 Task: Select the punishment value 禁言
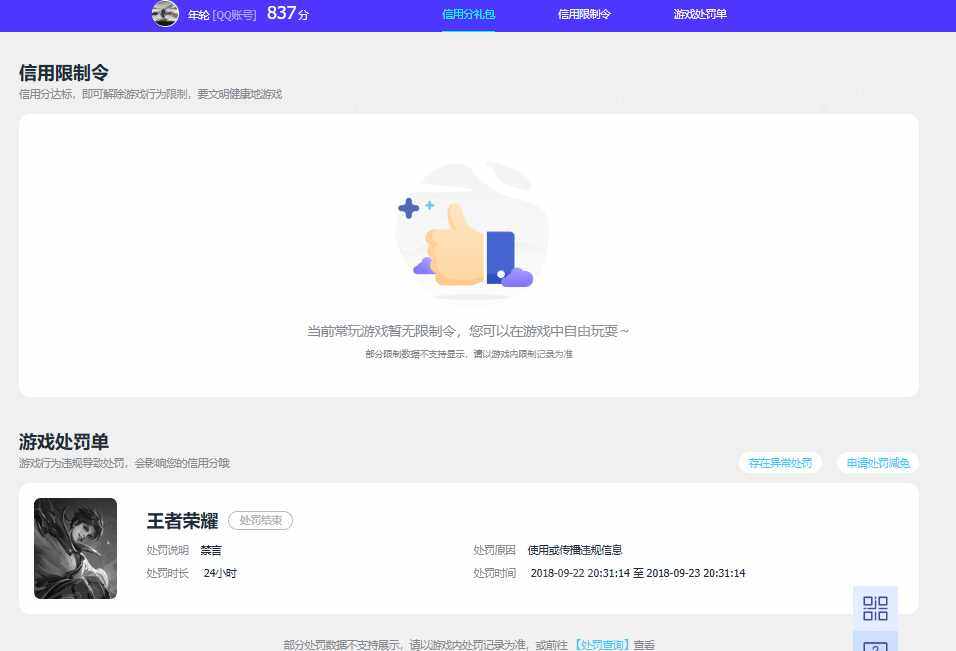coord(211,550)
